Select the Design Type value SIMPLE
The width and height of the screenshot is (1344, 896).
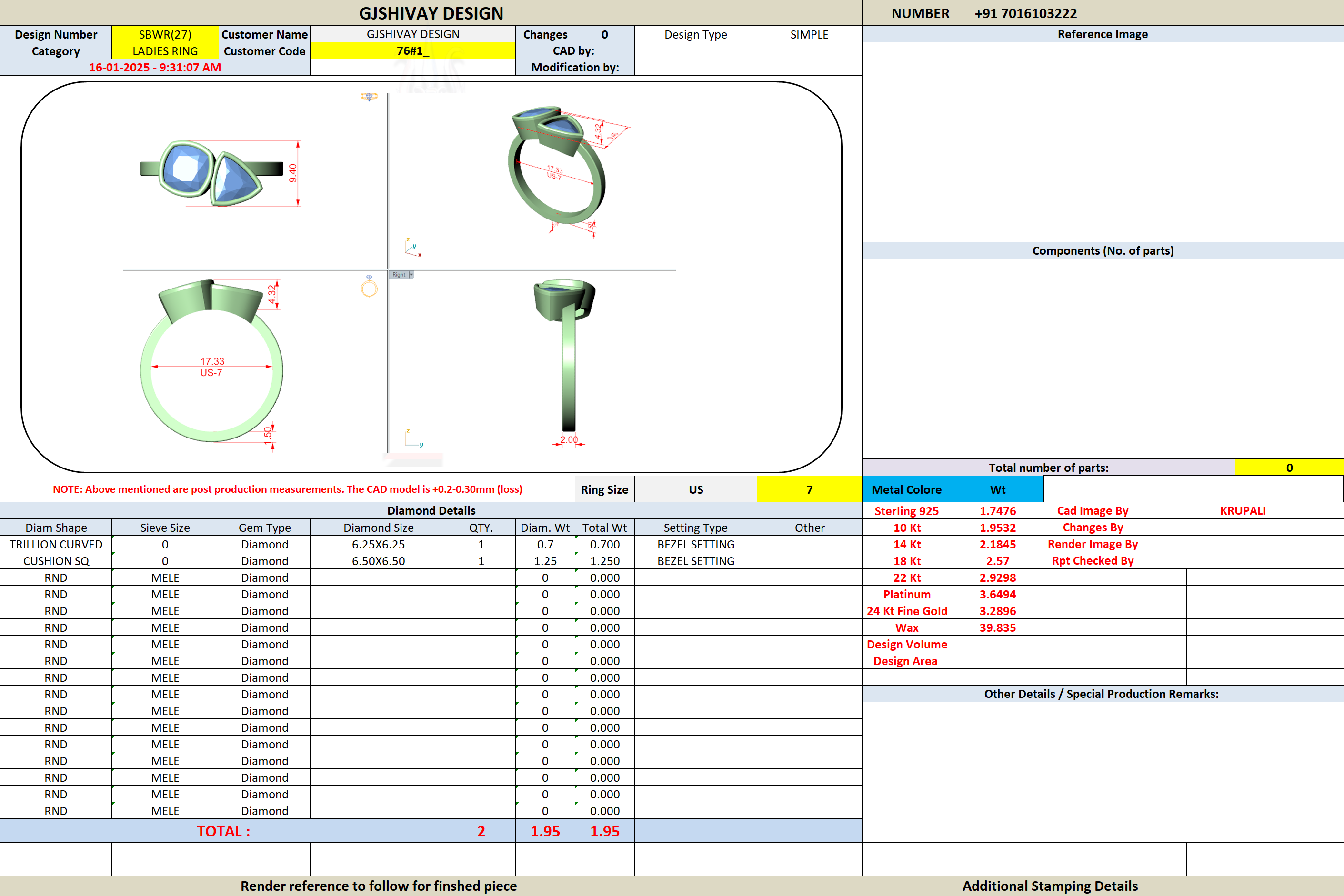pos(809,34)
